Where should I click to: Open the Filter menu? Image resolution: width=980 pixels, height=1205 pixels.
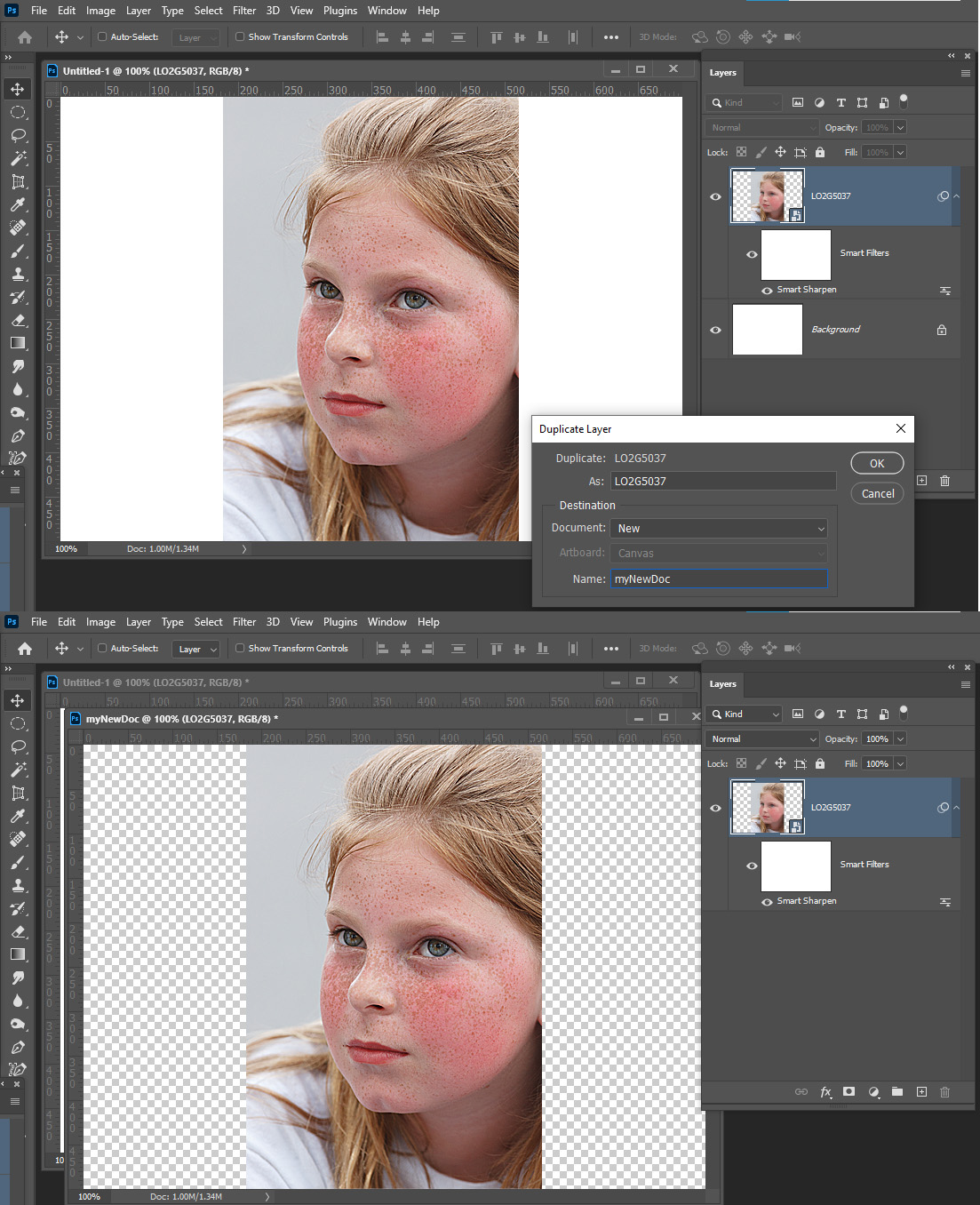pyautogui.click(x=244, y=10)
